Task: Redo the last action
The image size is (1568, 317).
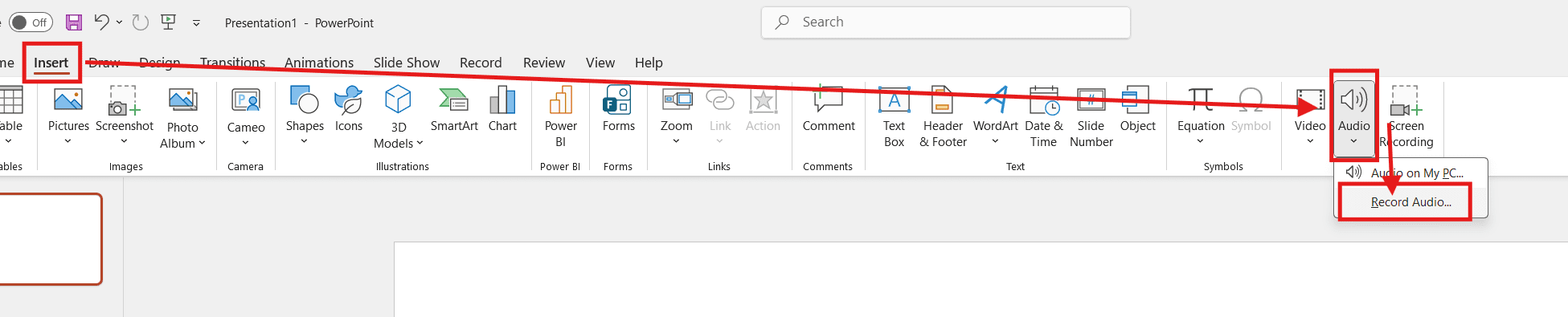Action: coord(141,22)
